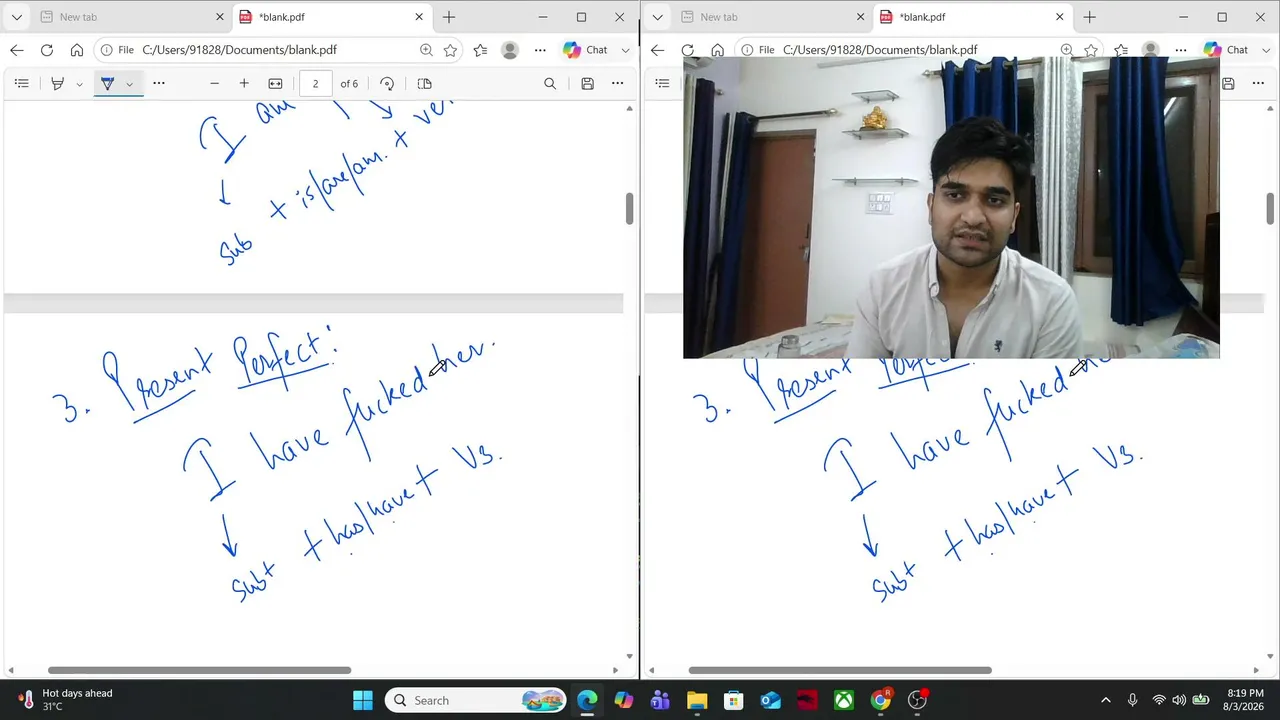Open Favorites list in left Edge window

[x=481, y=50]
